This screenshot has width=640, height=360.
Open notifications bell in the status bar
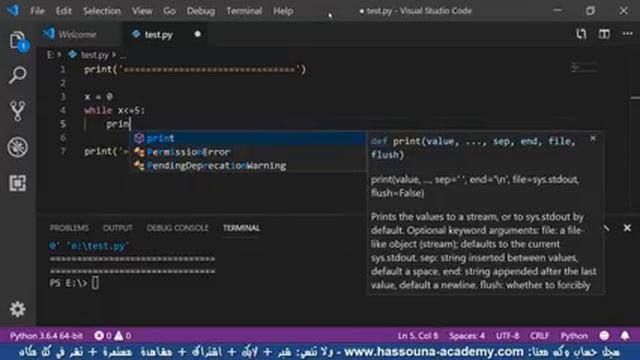[625, 336]
